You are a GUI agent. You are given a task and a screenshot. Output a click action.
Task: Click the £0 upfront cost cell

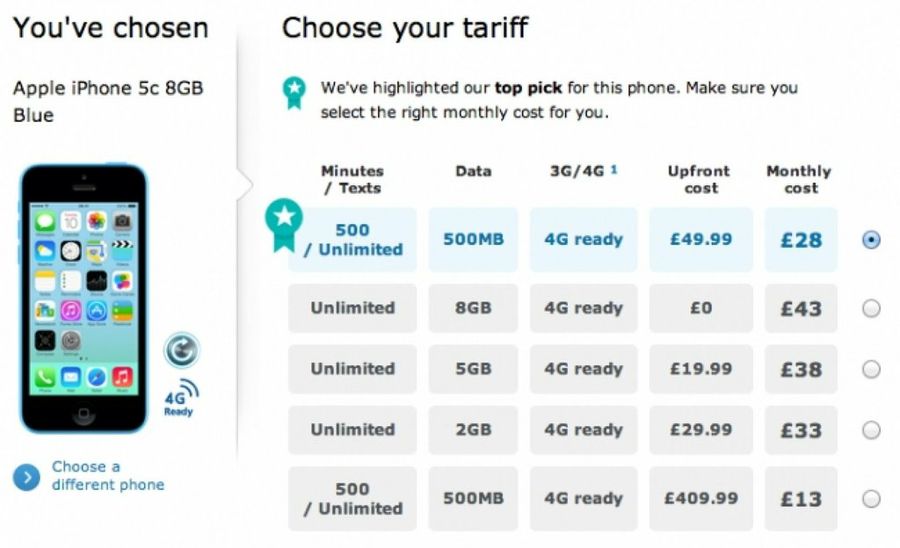click(701, 308)
